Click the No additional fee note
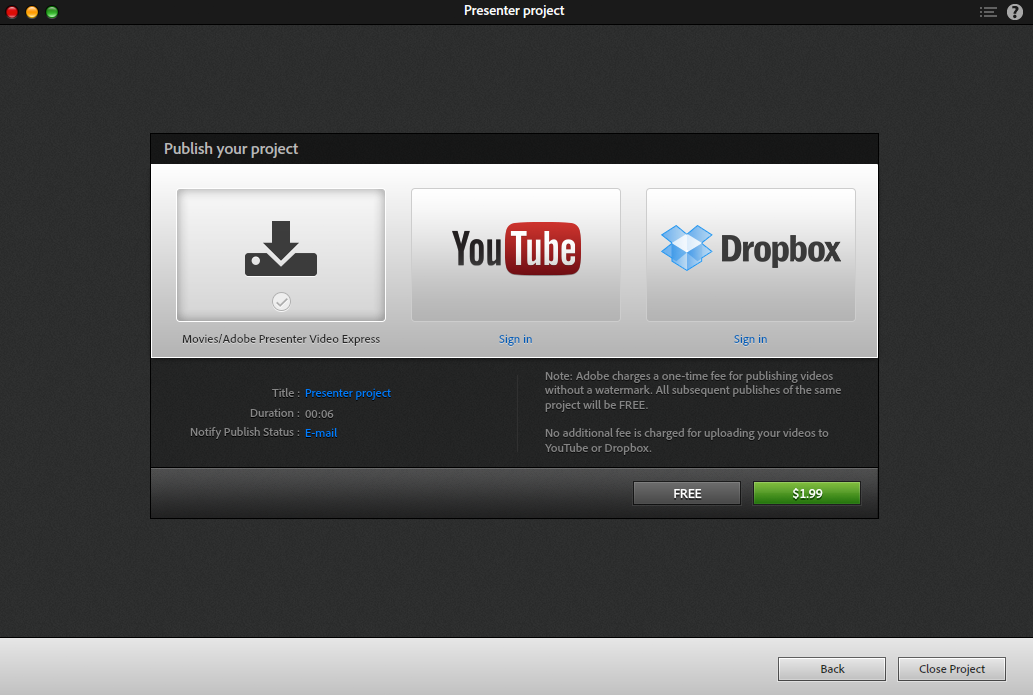The image size is (1033, 695). click(x=686, y=440)
